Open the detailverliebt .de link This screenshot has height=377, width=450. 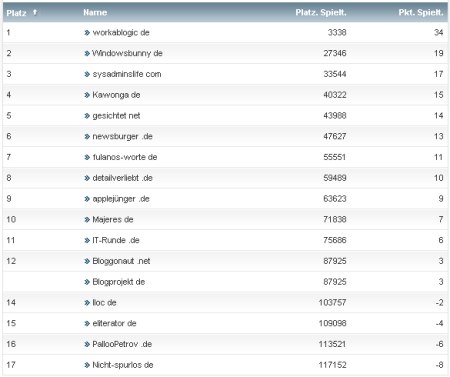122,178
